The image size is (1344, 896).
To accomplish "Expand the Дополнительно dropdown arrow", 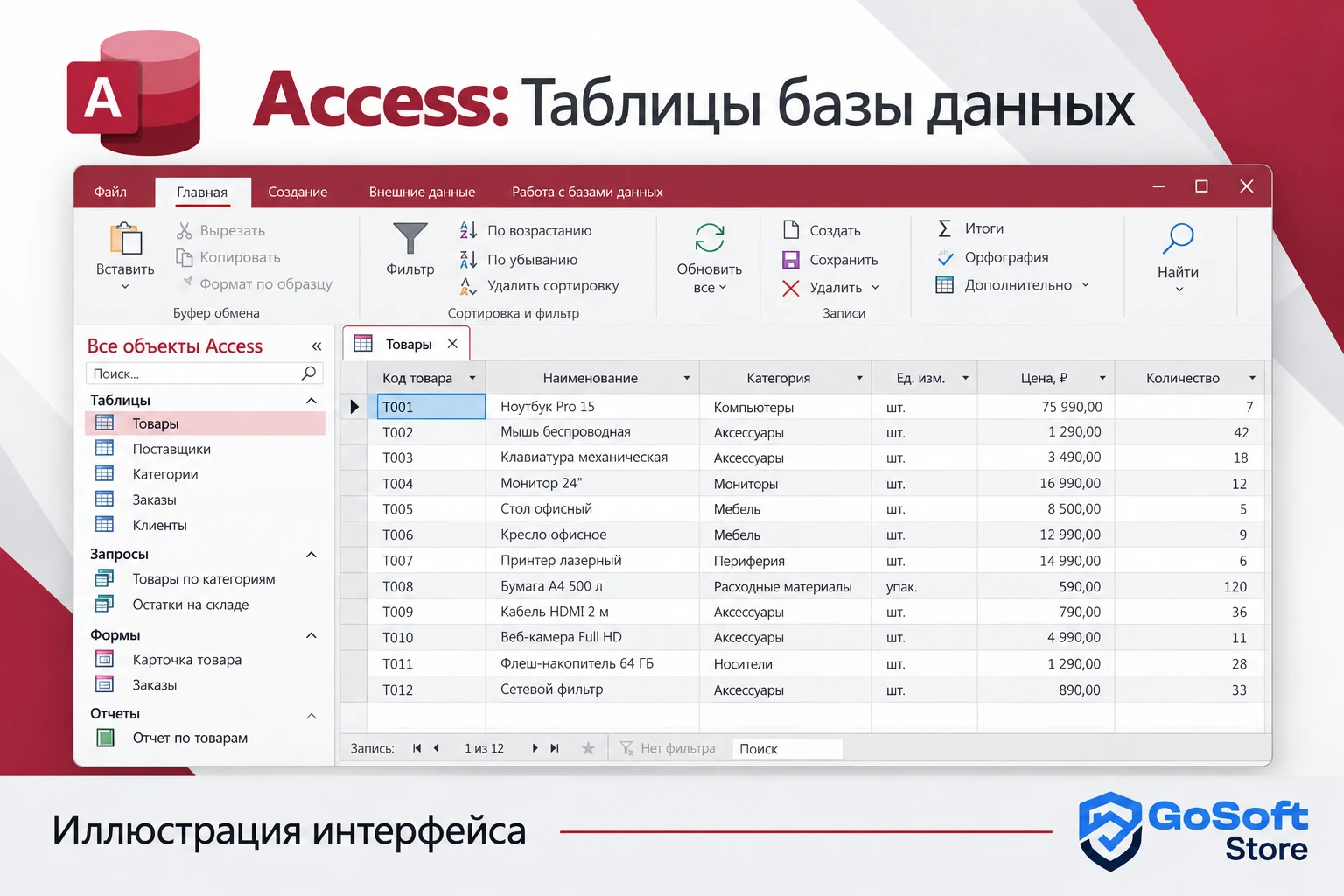I will (1085, 284).
